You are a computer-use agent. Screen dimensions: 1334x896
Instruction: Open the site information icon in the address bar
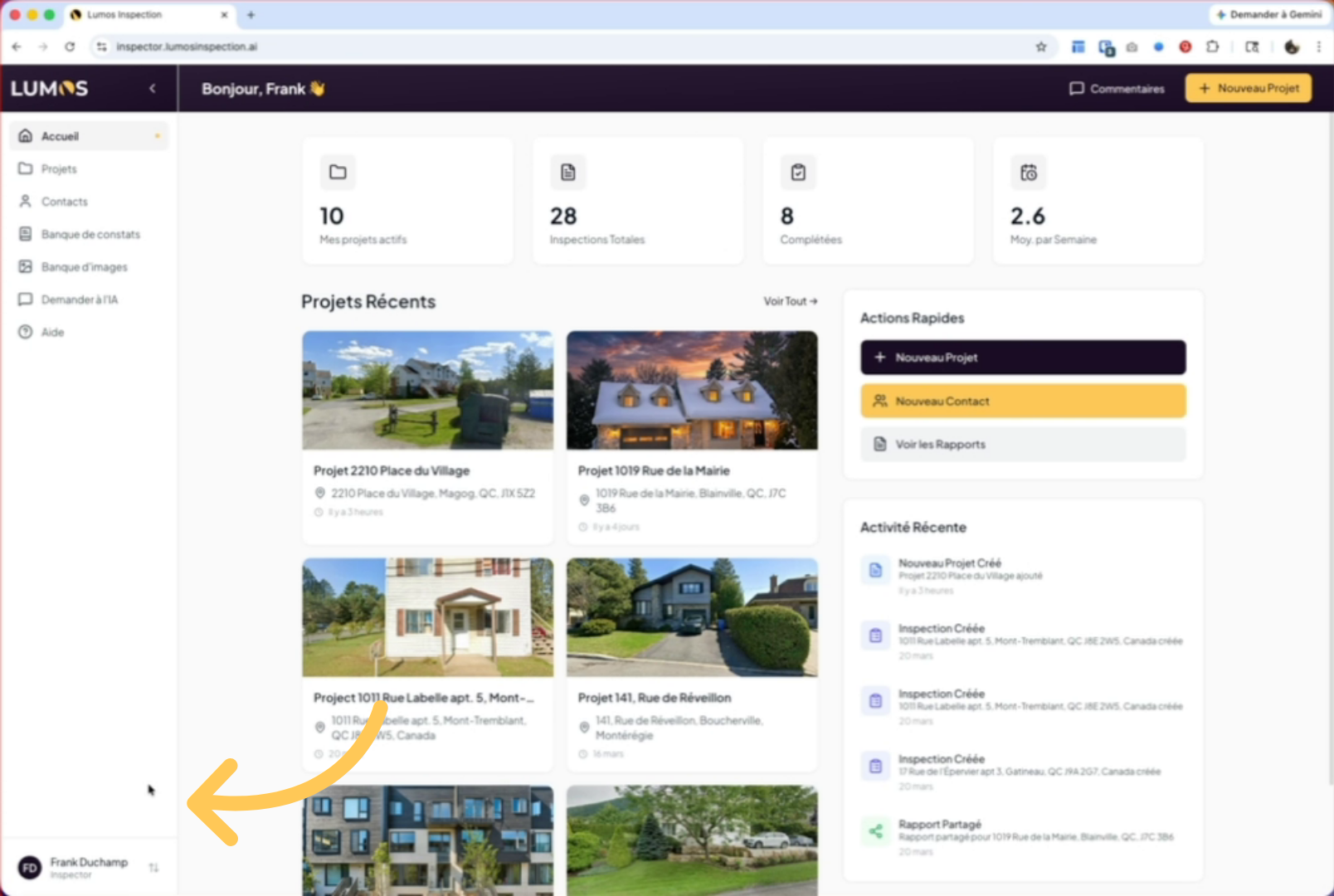tap(101, 46)
